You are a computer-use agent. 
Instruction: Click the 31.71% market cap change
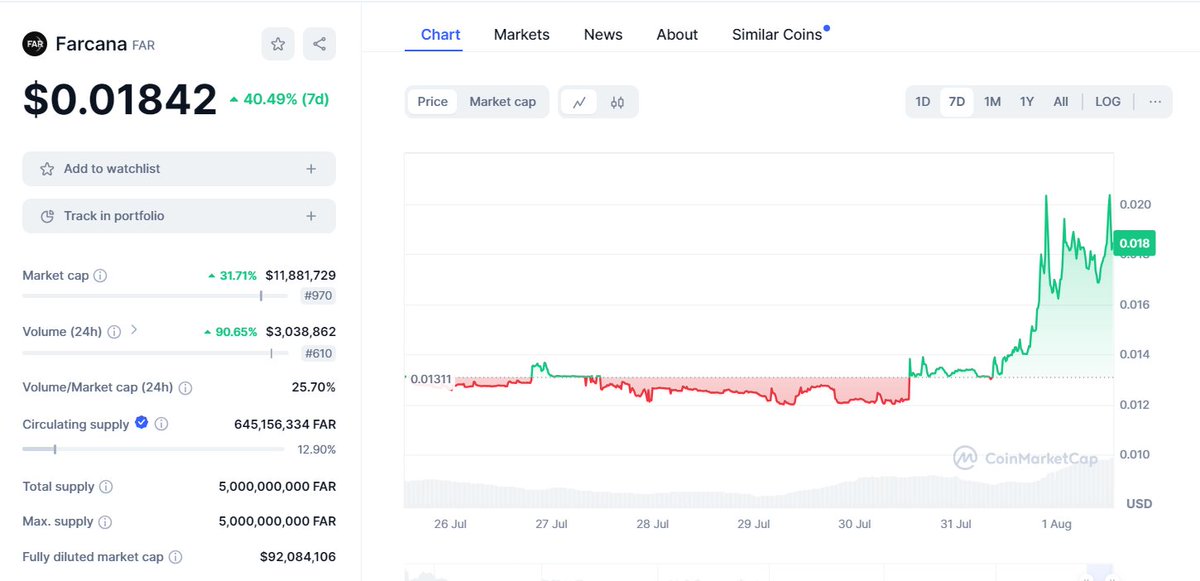tap(232, 275)
